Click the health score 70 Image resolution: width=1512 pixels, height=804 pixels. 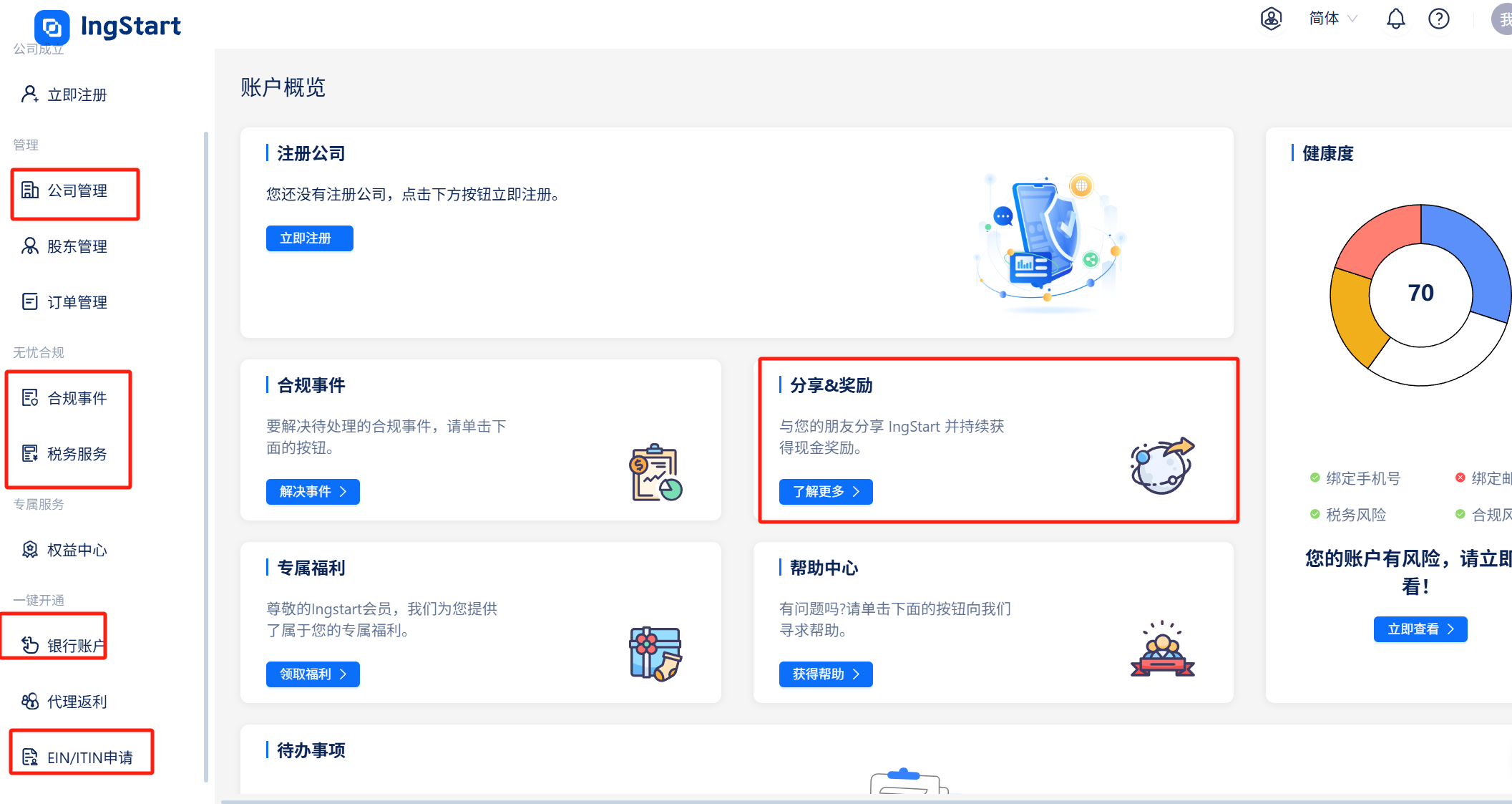[x=1420, y=293]
